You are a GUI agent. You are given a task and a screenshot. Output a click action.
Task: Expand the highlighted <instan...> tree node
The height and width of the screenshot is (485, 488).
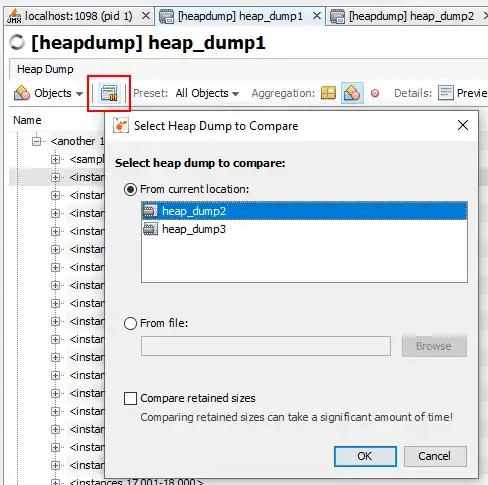(55, 177)
